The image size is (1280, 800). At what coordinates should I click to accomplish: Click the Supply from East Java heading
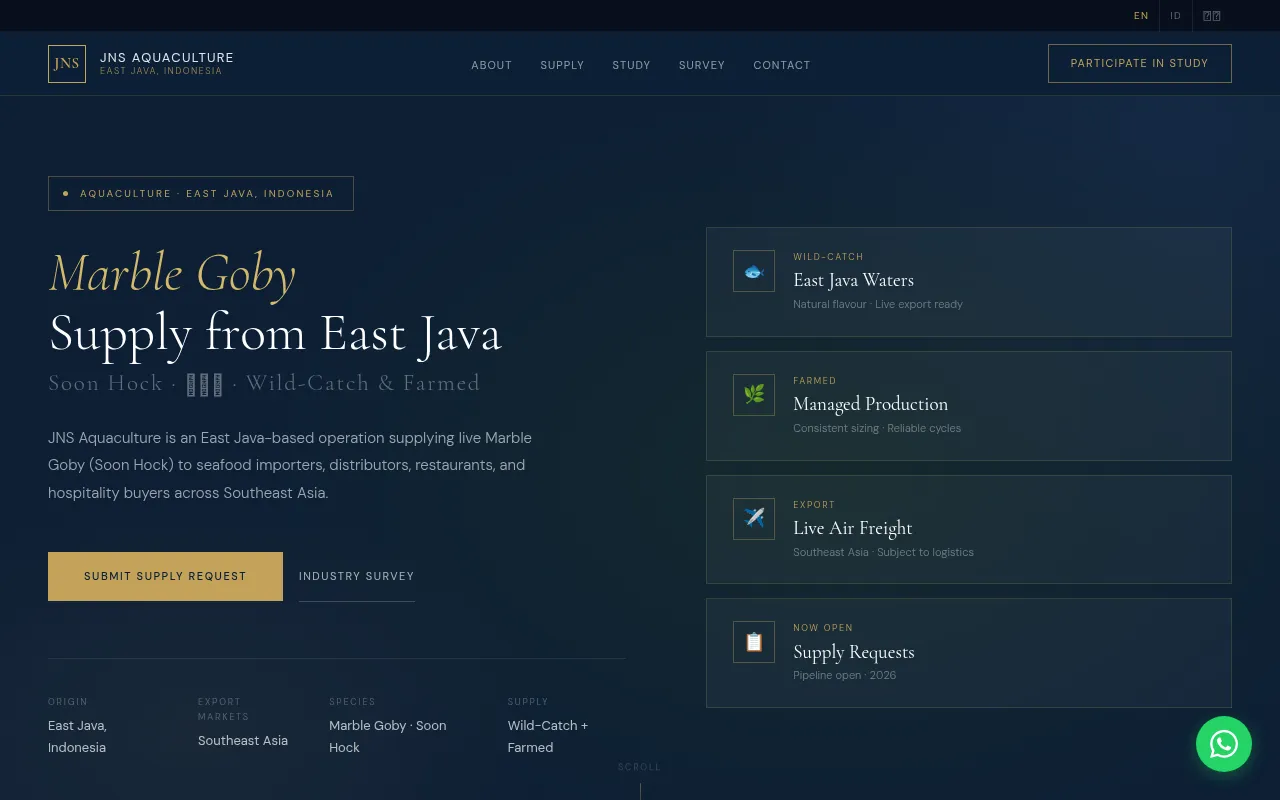click(x=275, y=334)
